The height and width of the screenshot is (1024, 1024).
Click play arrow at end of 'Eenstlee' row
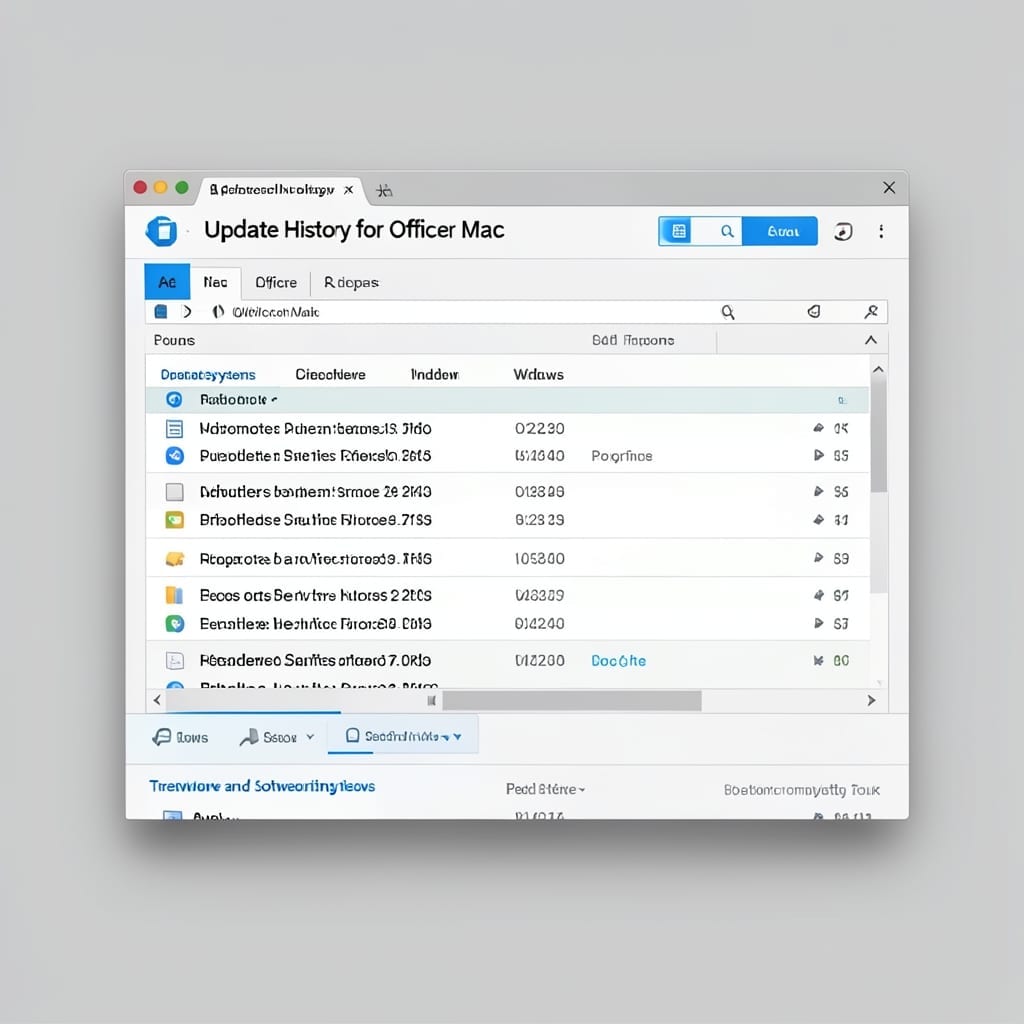818,623
